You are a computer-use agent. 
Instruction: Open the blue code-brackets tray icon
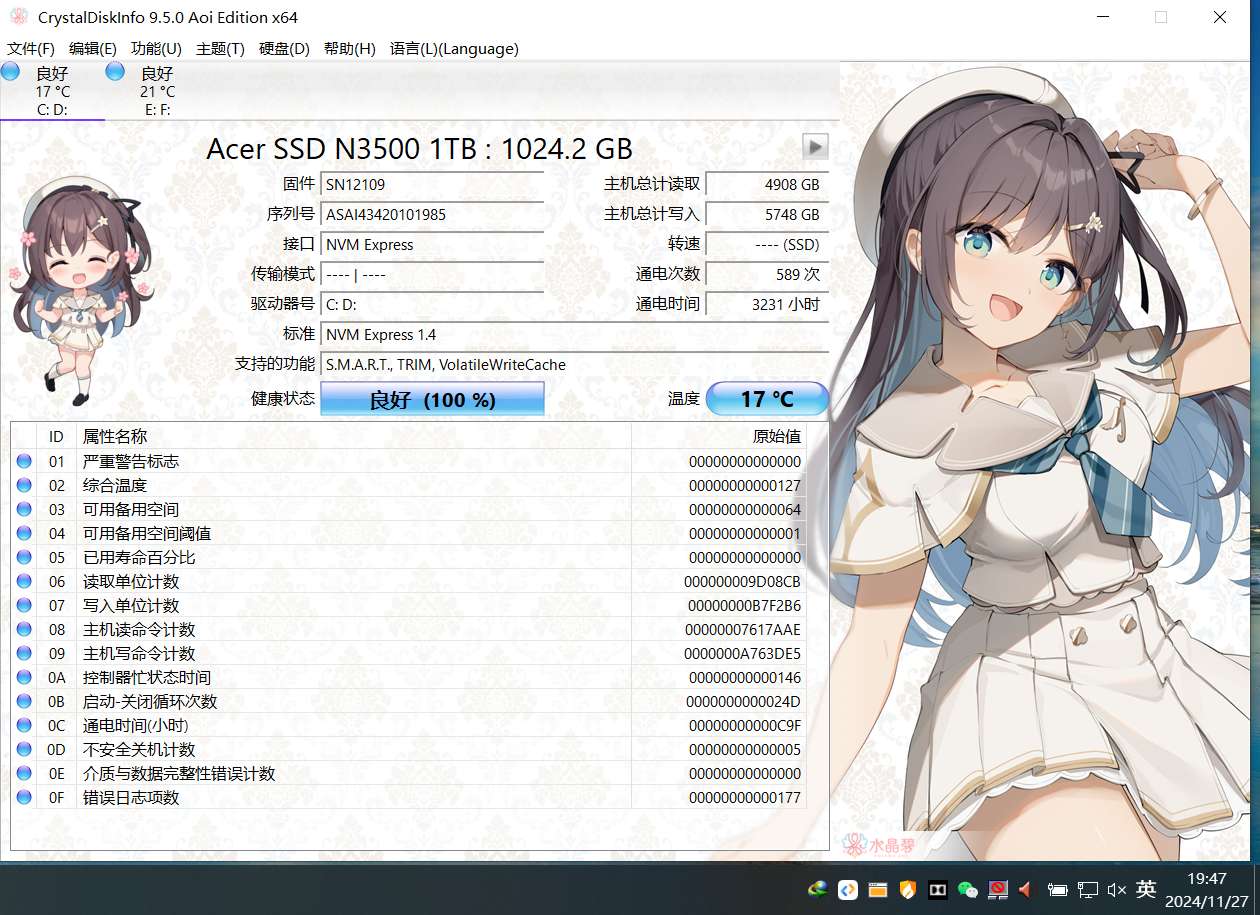point(847,888)
